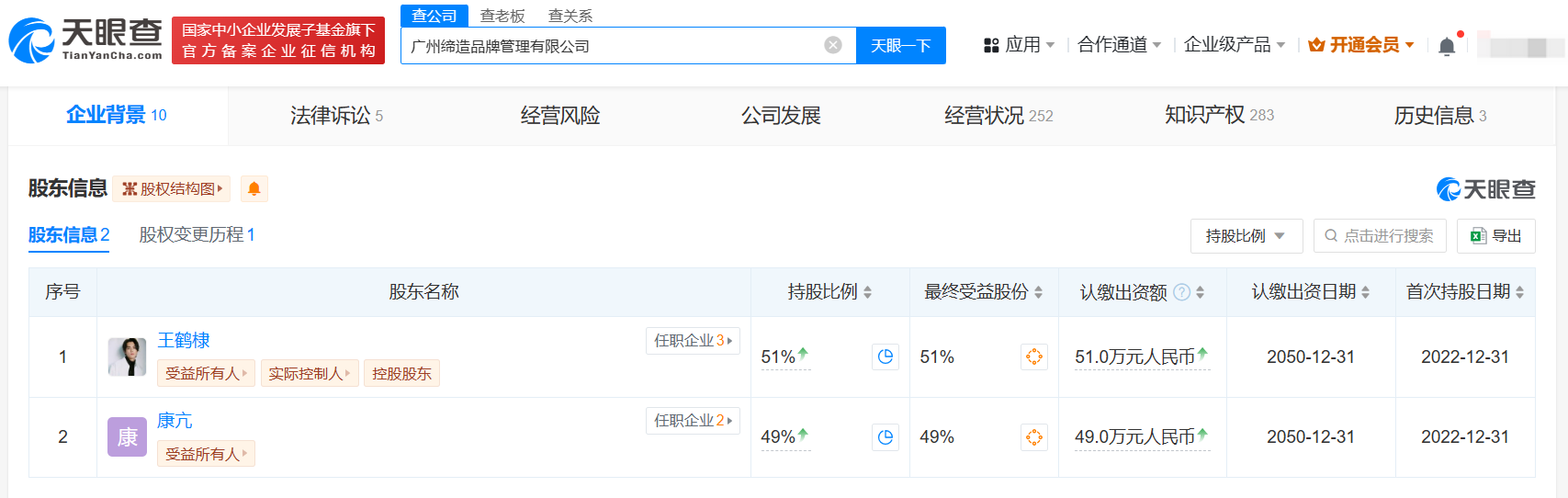Click the 2050-12-31 date in 王鹤棣 row

[x=1311, y=357]
